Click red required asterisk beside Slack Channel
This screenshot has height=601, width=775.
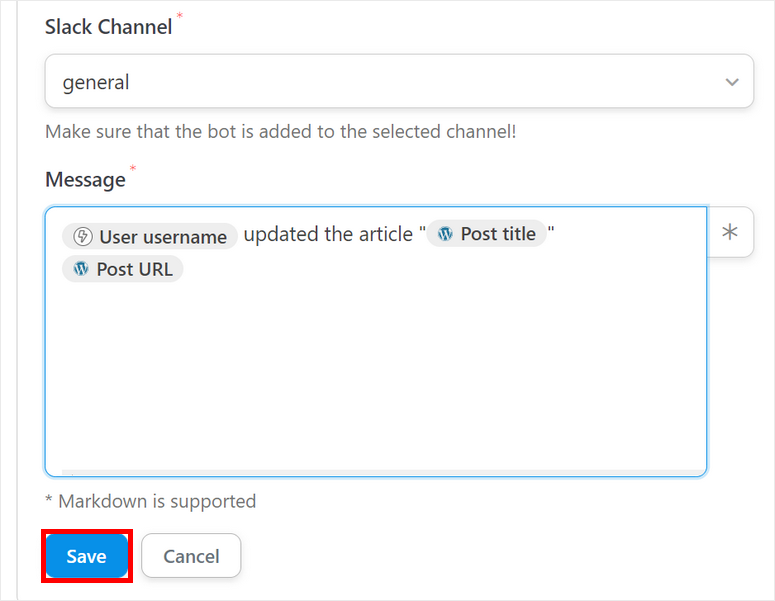(180, 16)
